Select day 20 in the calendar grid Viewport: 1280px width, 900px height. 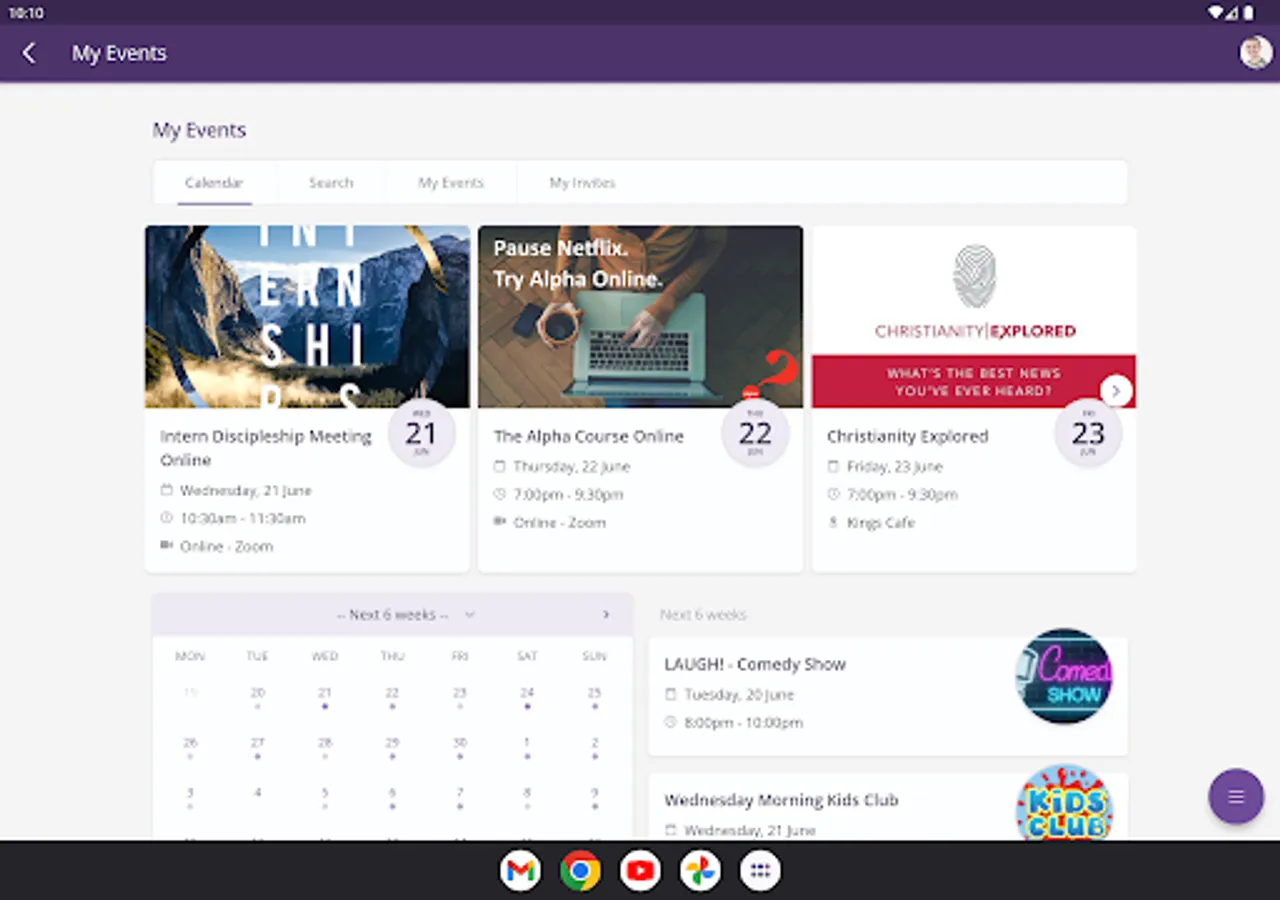tap(257, 693)
